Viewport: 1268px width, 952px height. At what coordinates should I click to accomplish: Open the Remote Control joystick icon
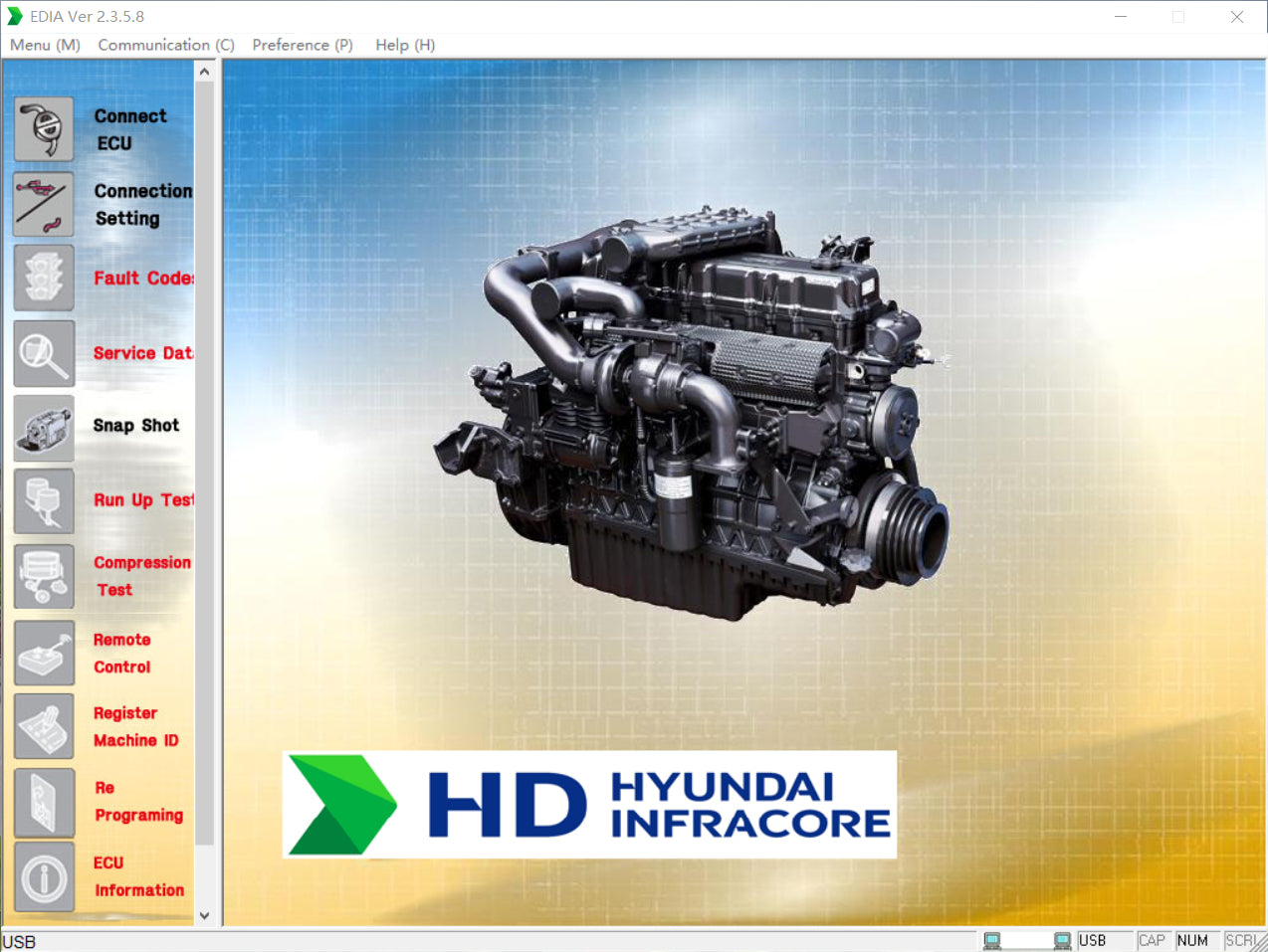(x=44, y=653)
